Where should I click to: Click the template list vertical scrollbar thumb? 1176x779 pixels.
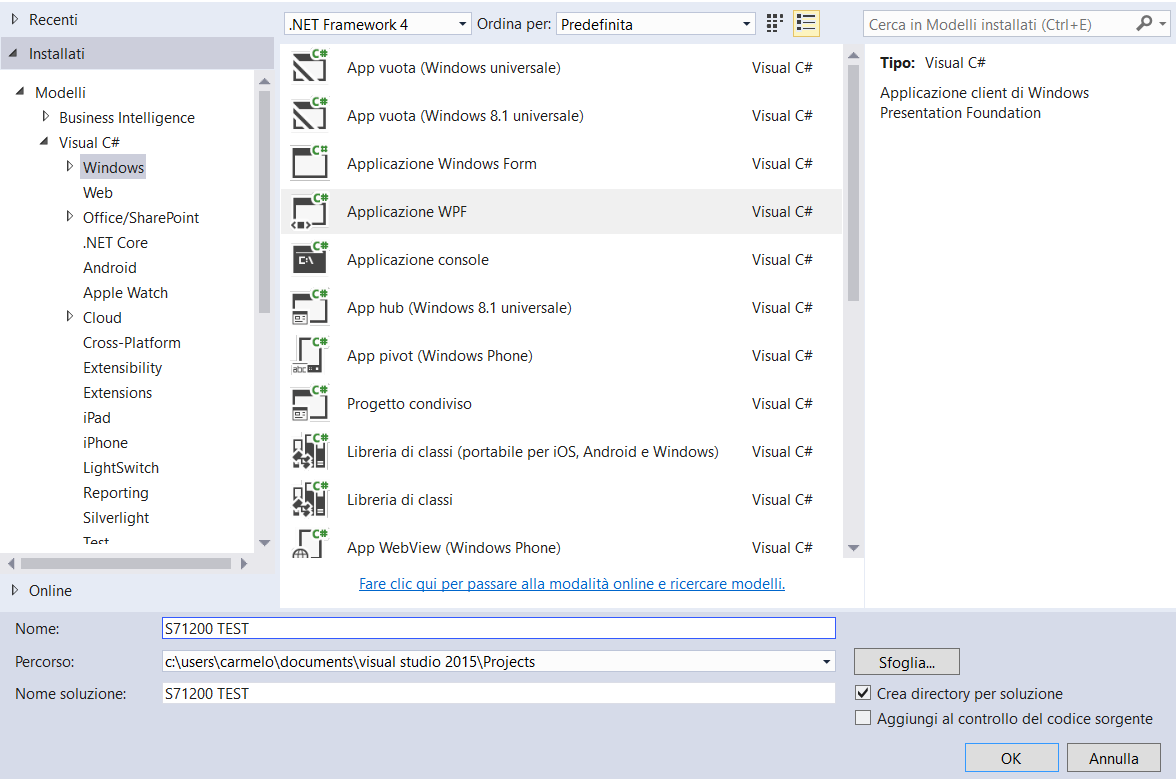point(853,184)
